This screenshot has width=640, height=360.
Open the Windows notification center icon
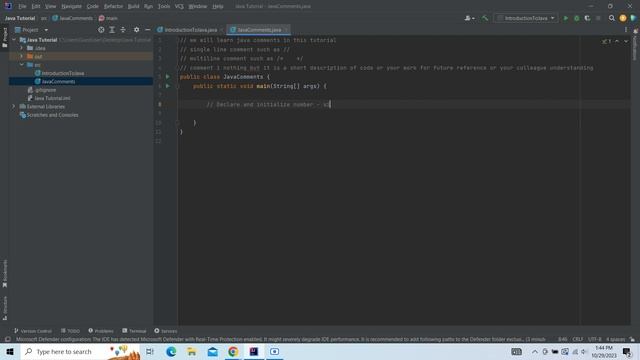tap(627, 351)
